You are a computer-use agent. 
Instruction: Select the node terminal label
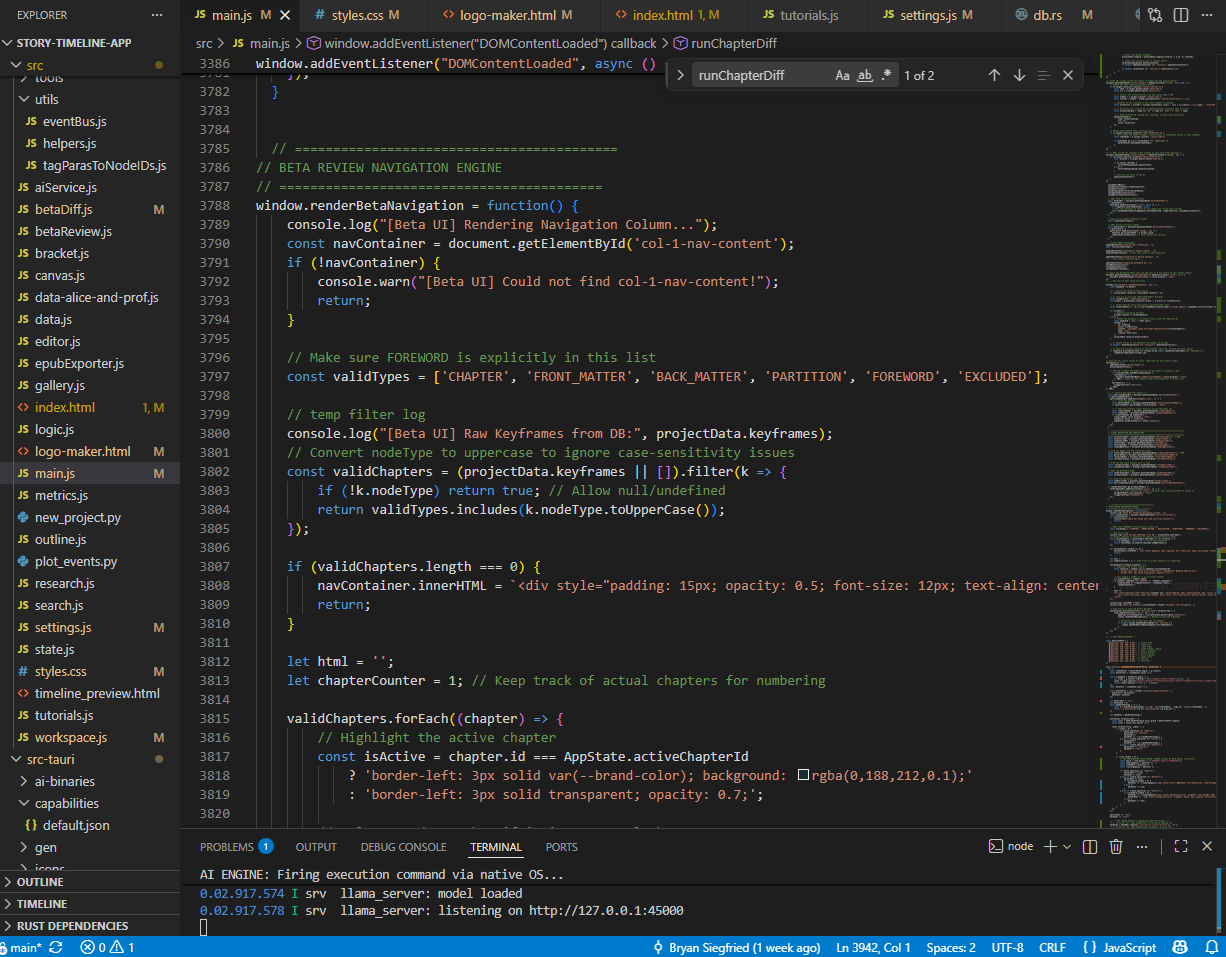pos(1011,846)
